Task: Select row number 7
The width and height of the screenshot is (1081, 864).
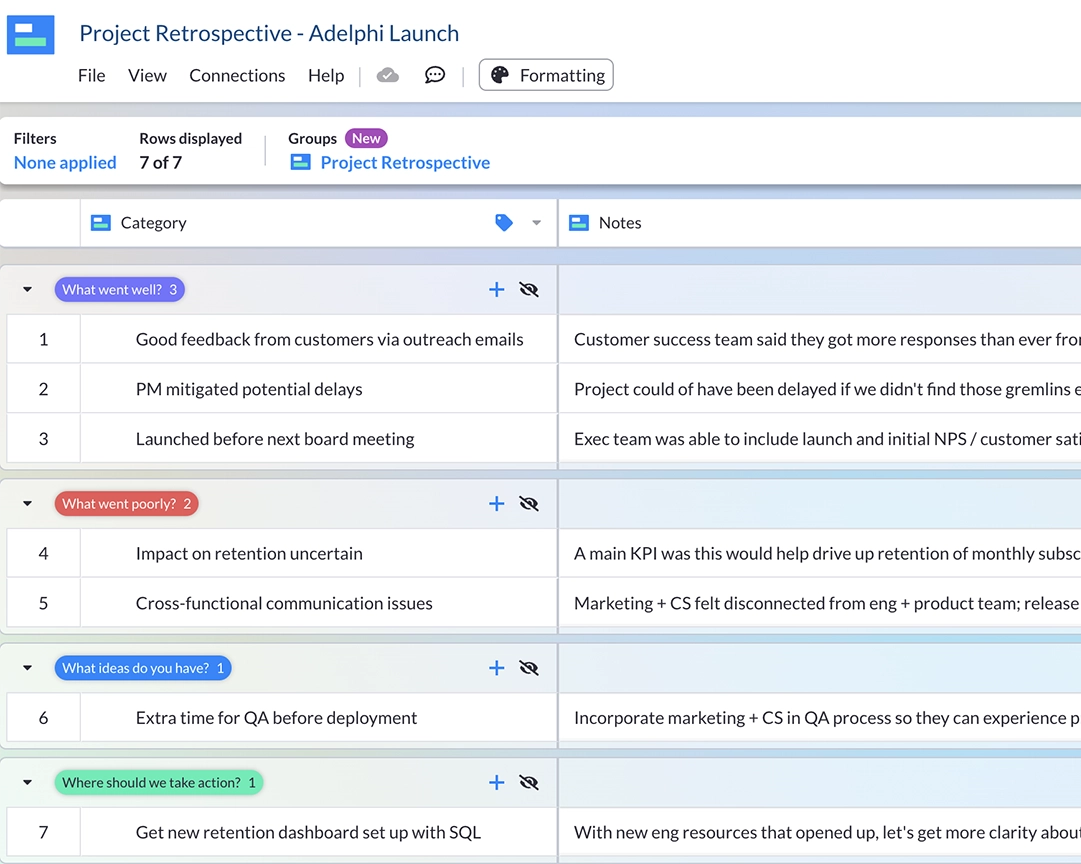Action: pyautogui.click(x=43, y=832)
